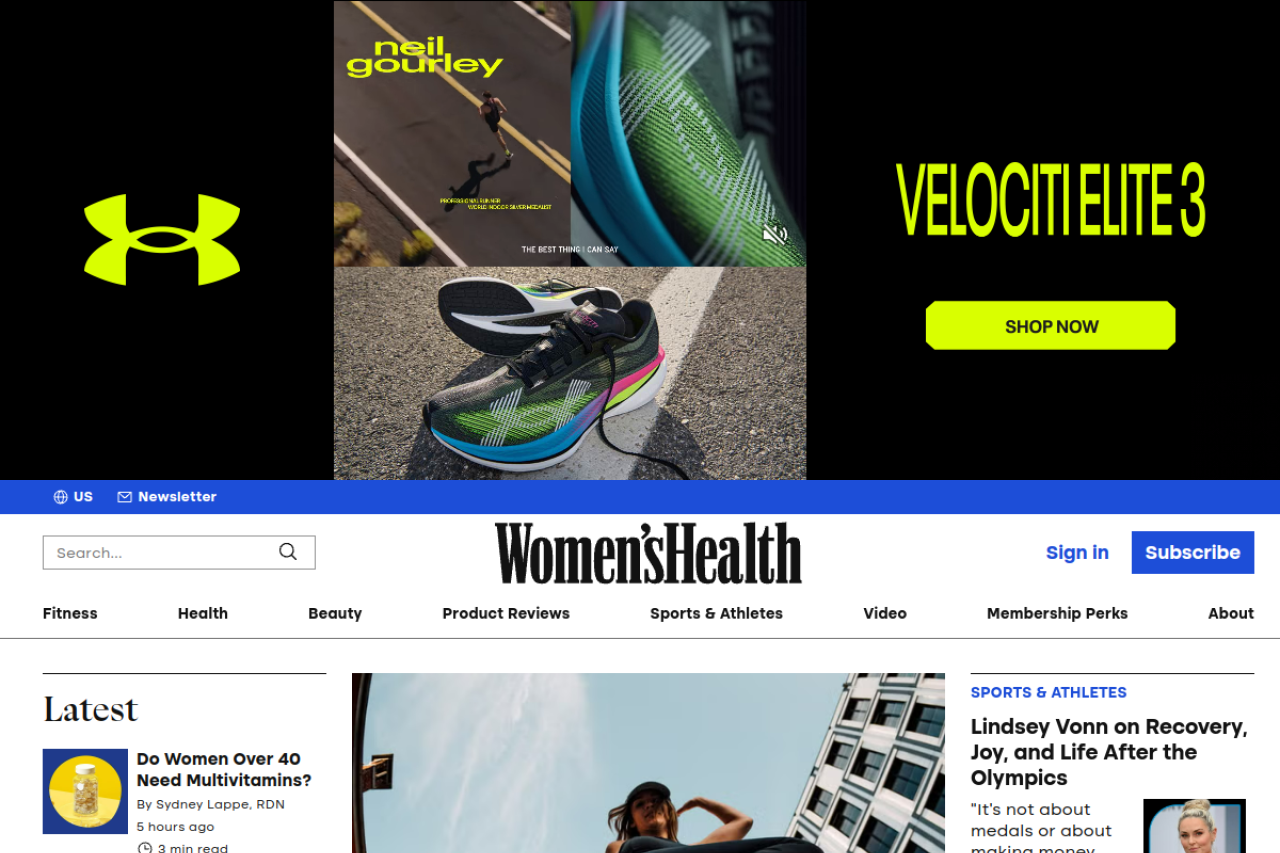The image size is (1280, 853).
Task: Click the Sign in link
Action: pos(1077,553)
